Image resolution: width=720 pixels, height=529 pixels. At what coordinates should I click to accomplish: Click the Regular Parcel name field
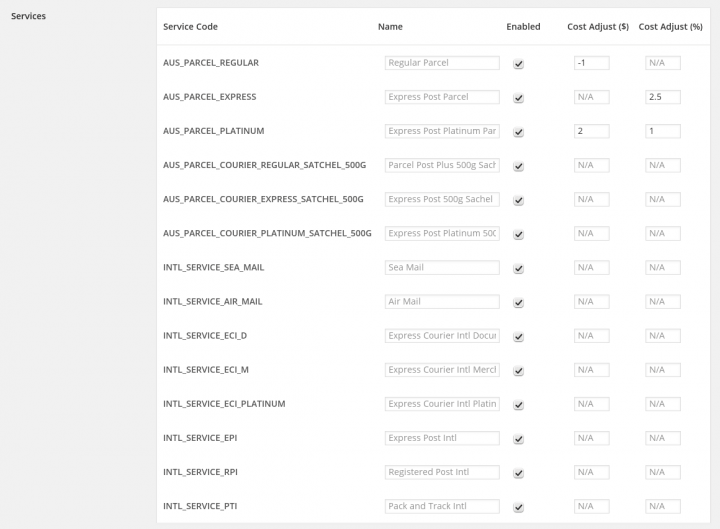click(442, 63)
